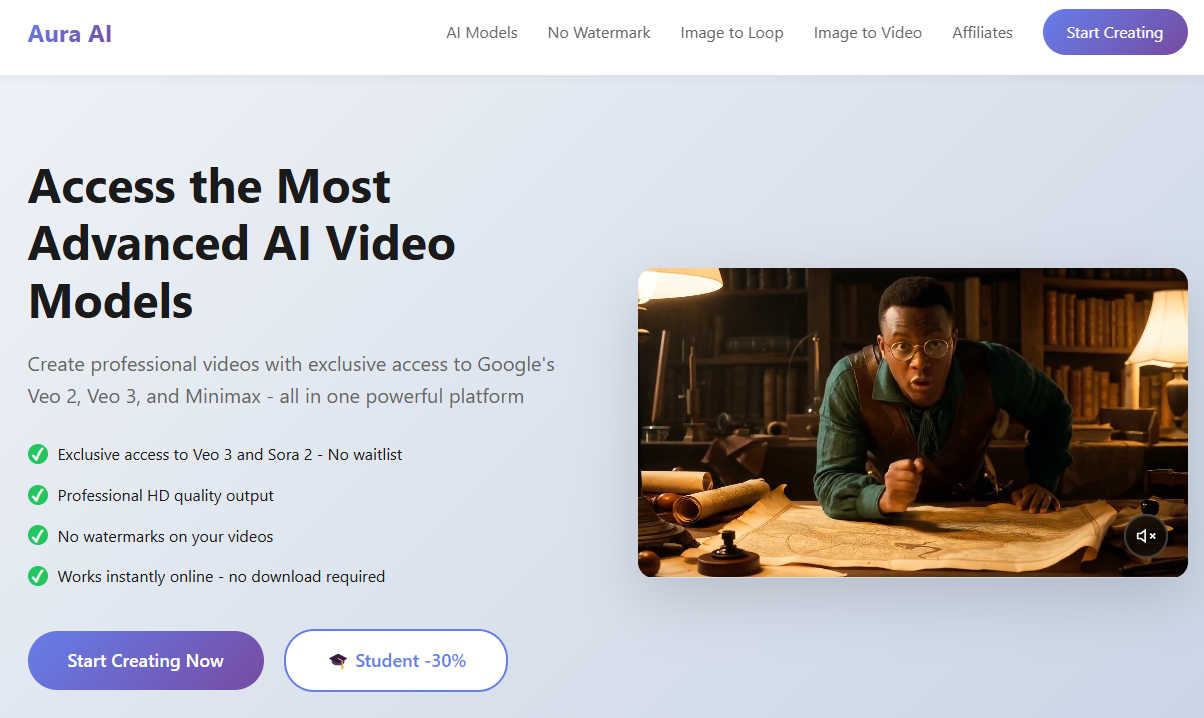The width and height of the screenshot is (1204, 718).
Task: Open the AI Models menu item
Action: 482,32
